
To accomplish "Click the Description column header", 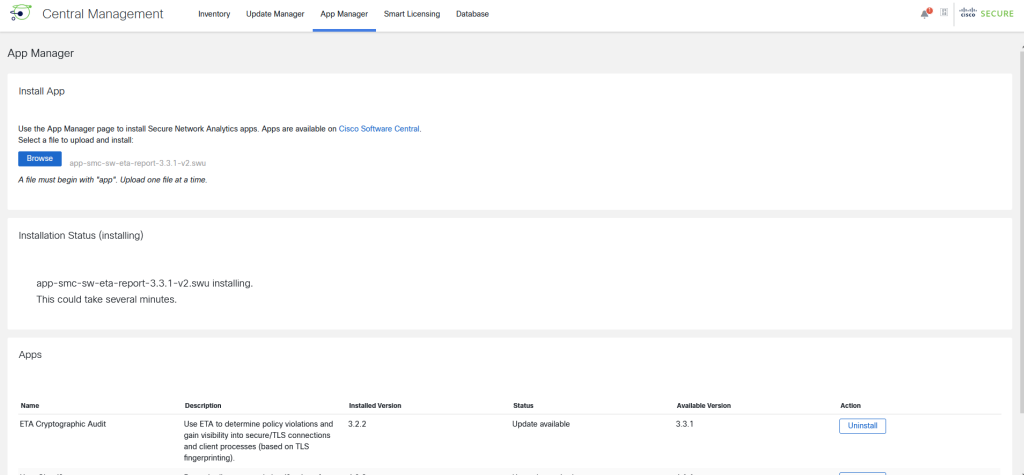I will pyautogui.click(x=202, y=406).
